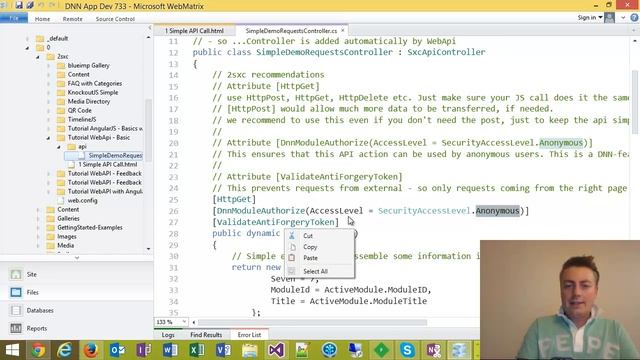Open the Find Results bottom tab
640x360 pixels.
[206, 335]
